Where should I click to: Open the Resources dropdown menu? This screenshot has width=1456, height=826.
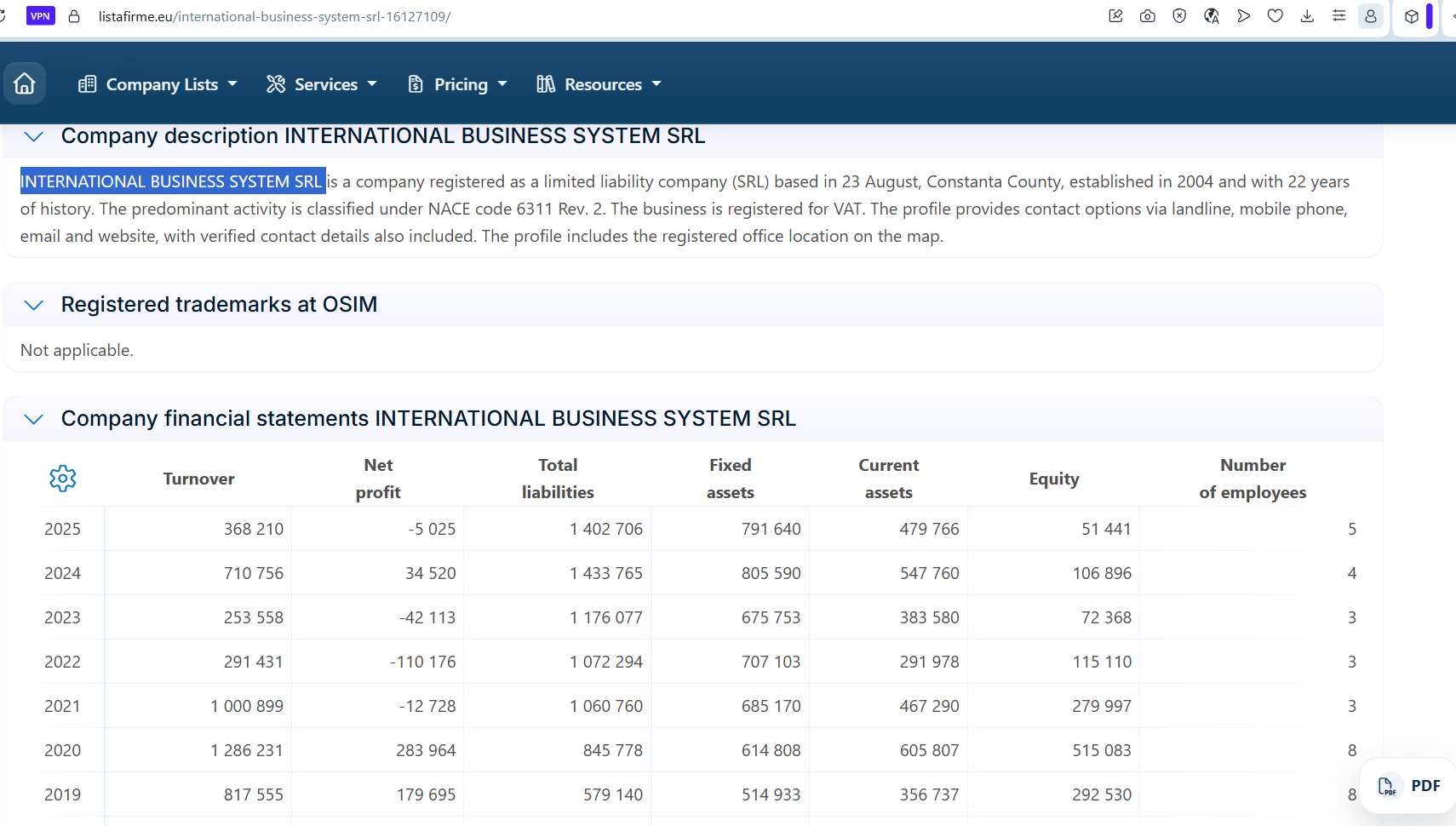pyautogui.click(x=599, y=84)
